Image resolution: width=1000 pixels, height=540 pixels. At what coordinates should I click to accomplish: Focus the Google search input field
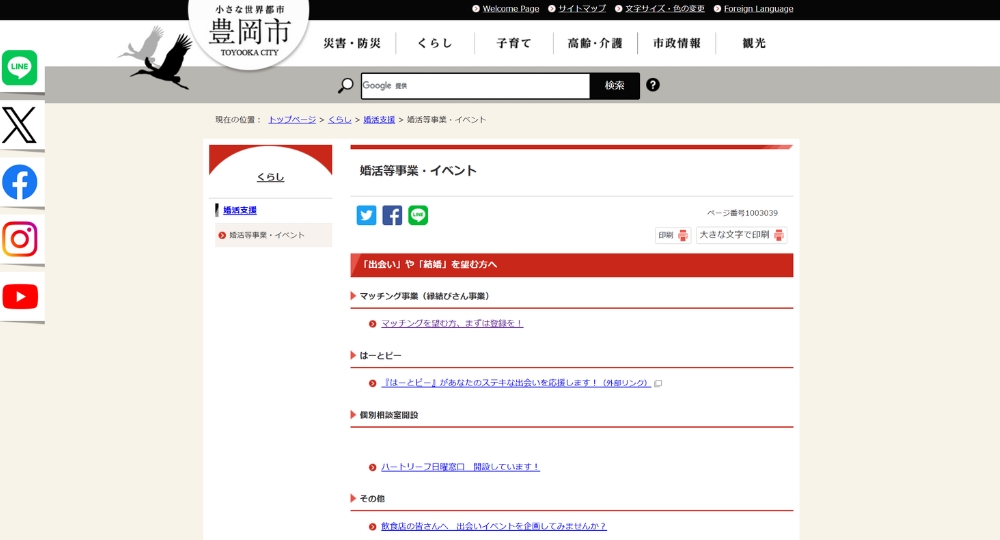click(475, 86)
